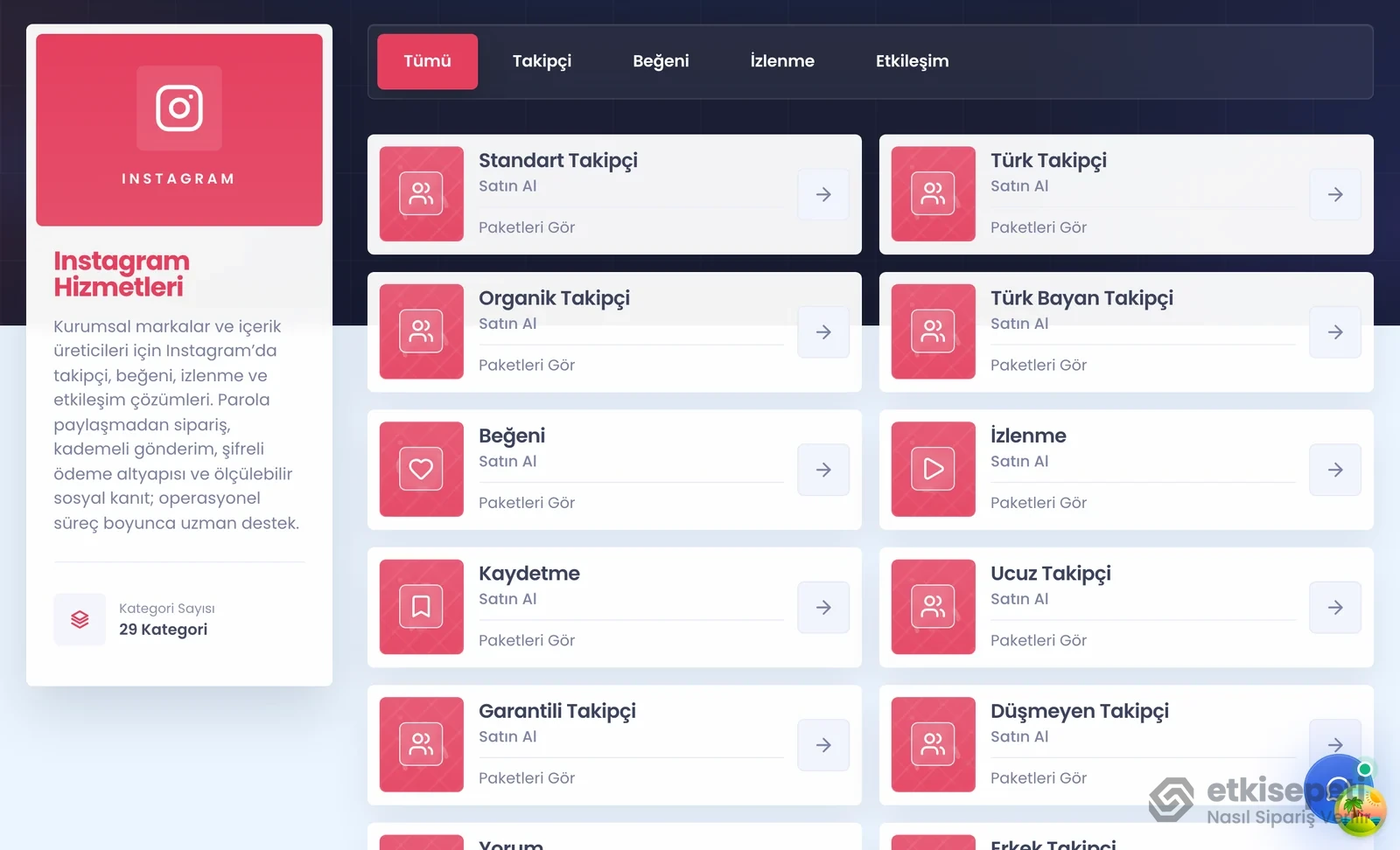Click the Standart Takipçi users icon
Image resolution: width=1400 pixels, height=850 pixels.
coord(421,194)
